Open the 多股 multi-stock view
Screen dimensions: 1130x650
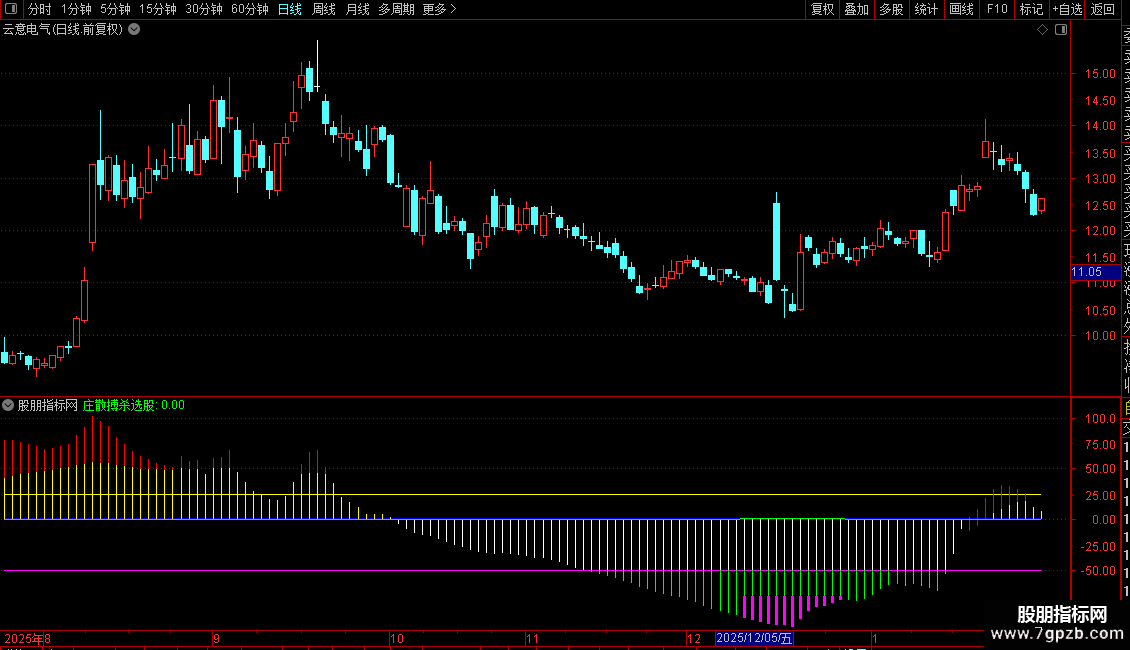pos(891,9)
